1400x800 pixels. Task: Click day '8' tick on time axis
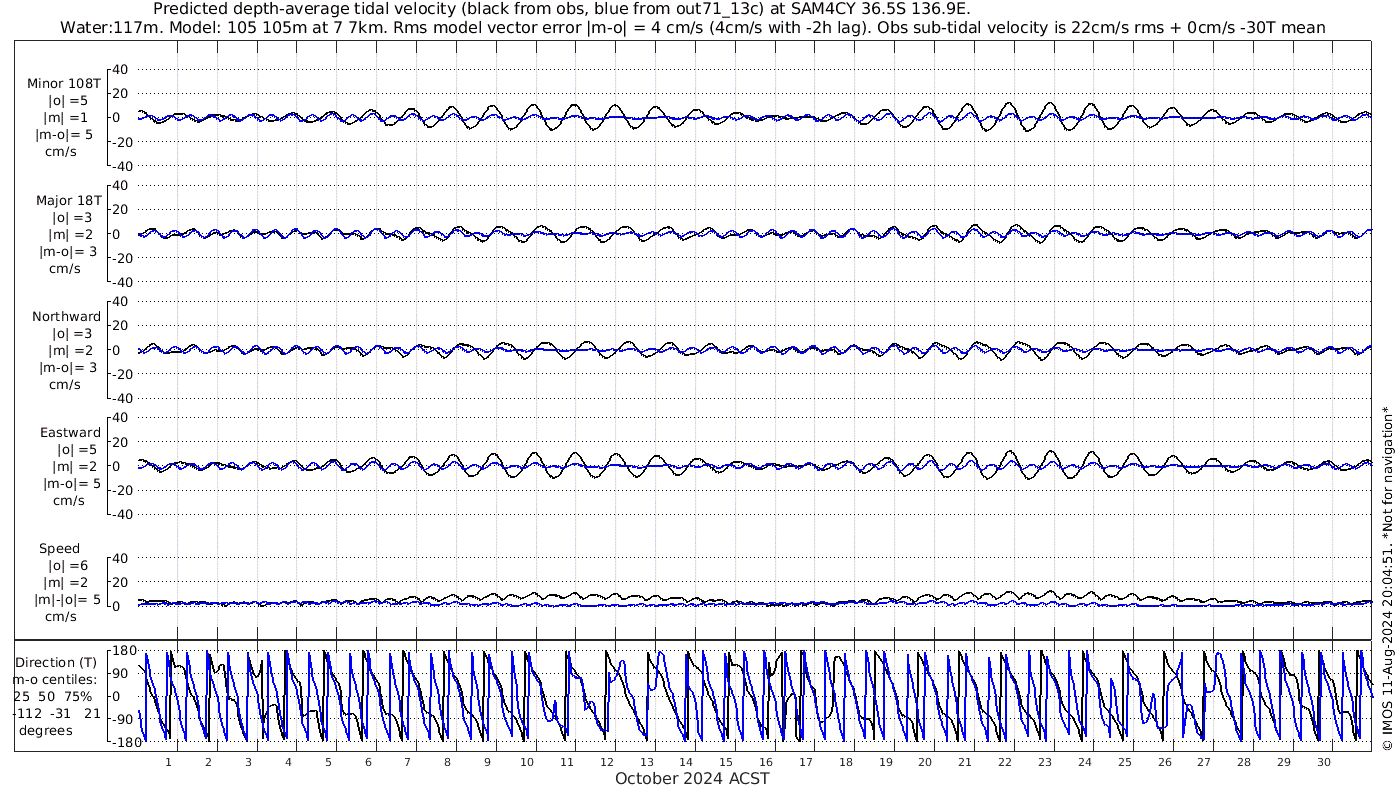coord(448,762)
